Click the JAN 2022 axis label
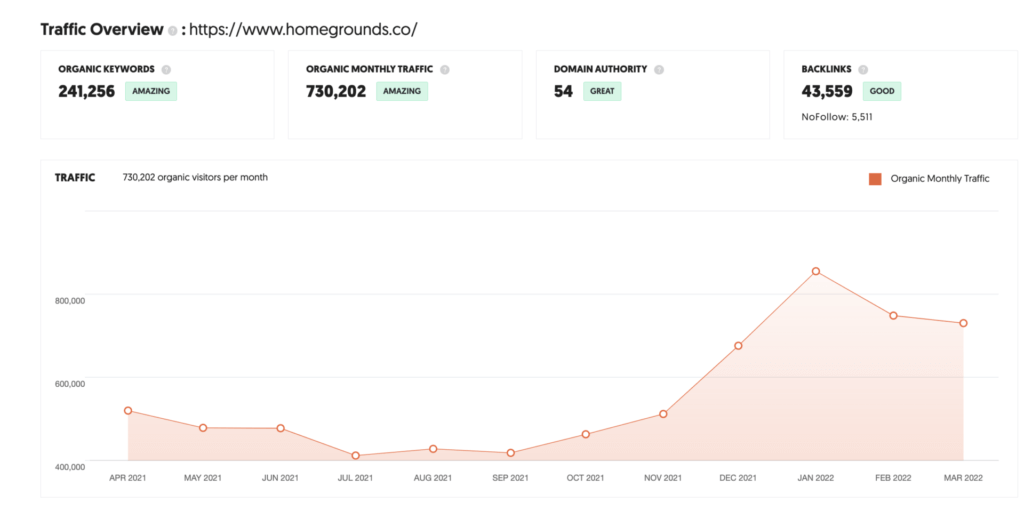Screen dimensions: 1024x510 coord(815,478)
